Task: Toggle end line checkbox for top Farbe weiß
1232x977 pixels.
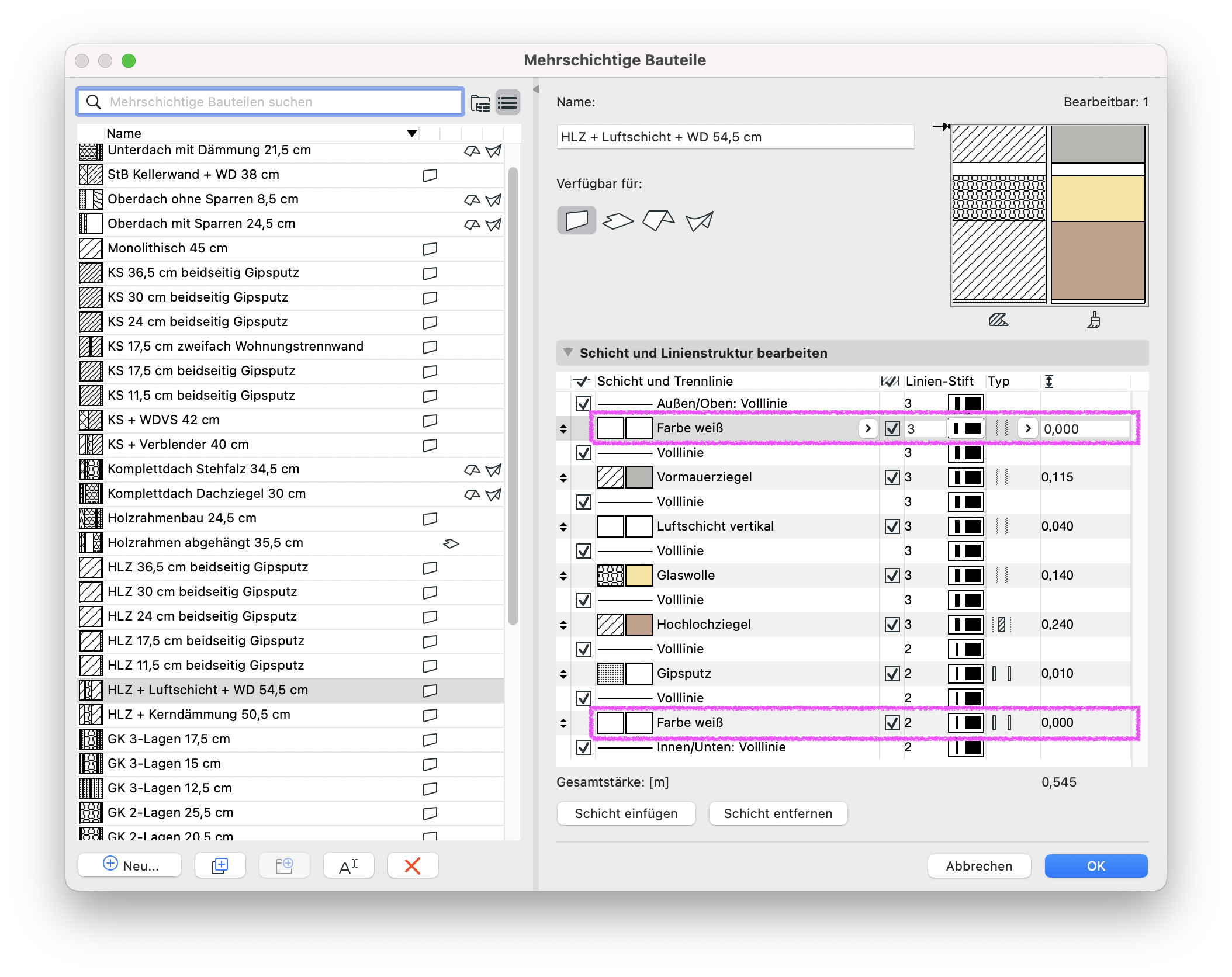Action: (892, 428)
